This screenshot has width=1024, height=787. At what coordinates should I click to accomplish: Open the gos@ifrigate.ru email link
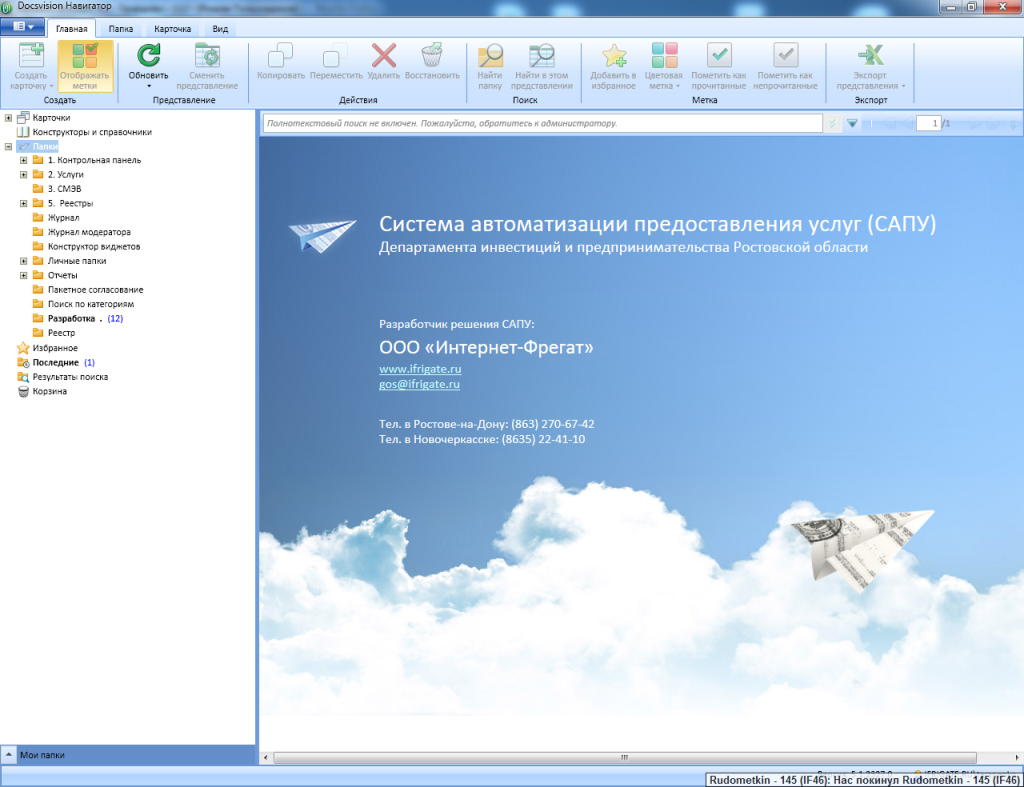click(x=419, y=384)
